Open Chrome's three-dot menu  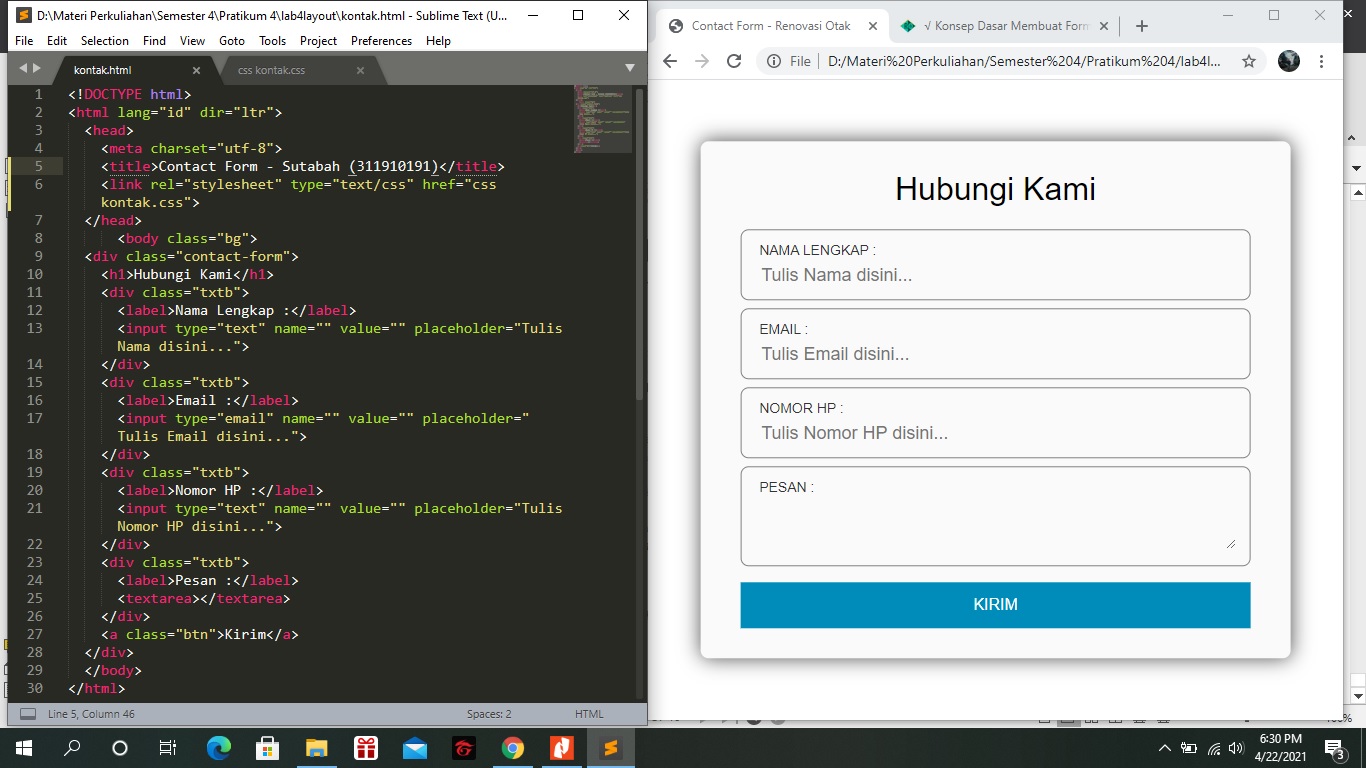tap(1322, 61)
